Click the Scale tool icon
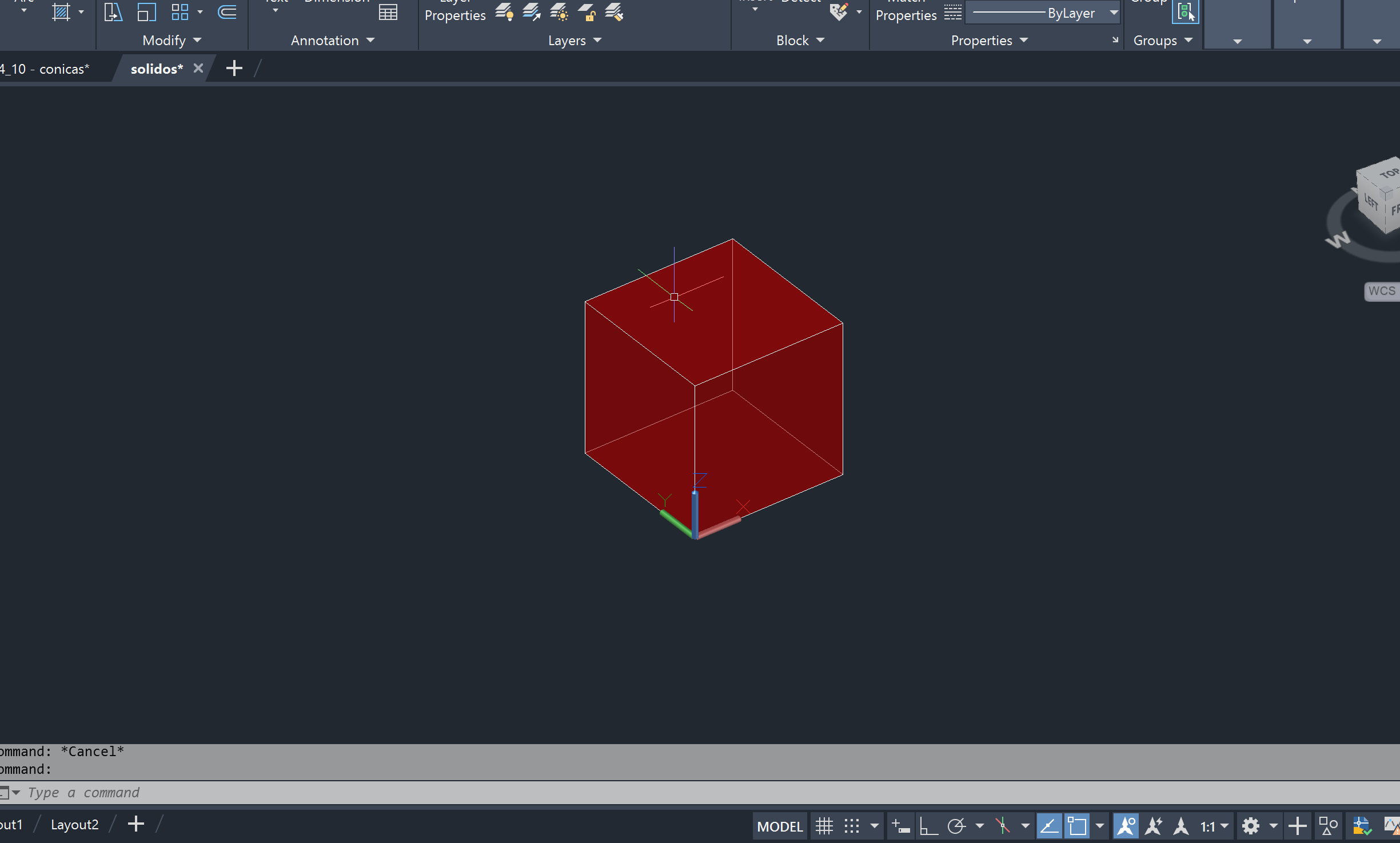 tap(146, 12)
